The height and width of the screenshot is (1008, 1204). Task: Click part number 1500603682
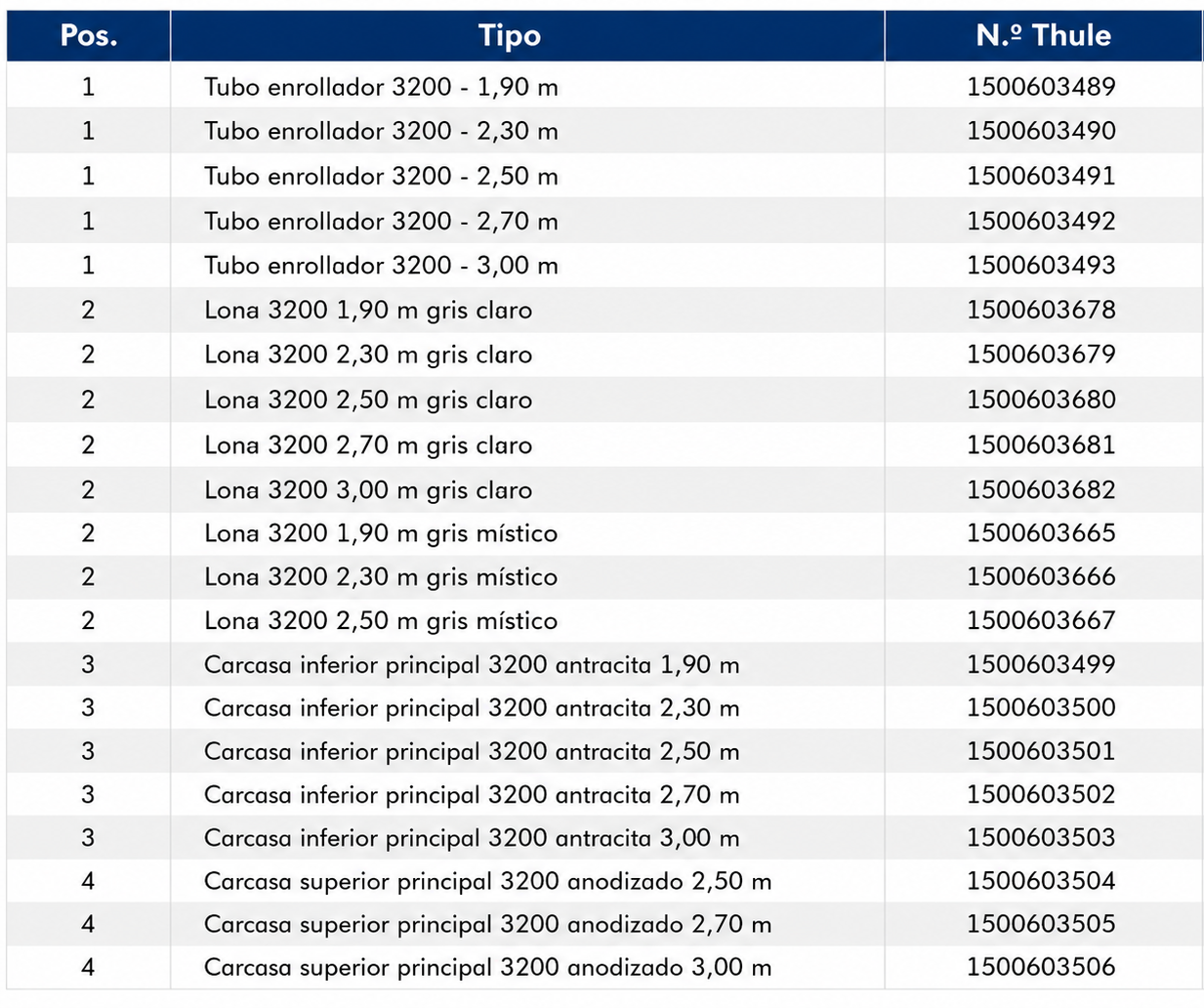(x=1041, y=489)
